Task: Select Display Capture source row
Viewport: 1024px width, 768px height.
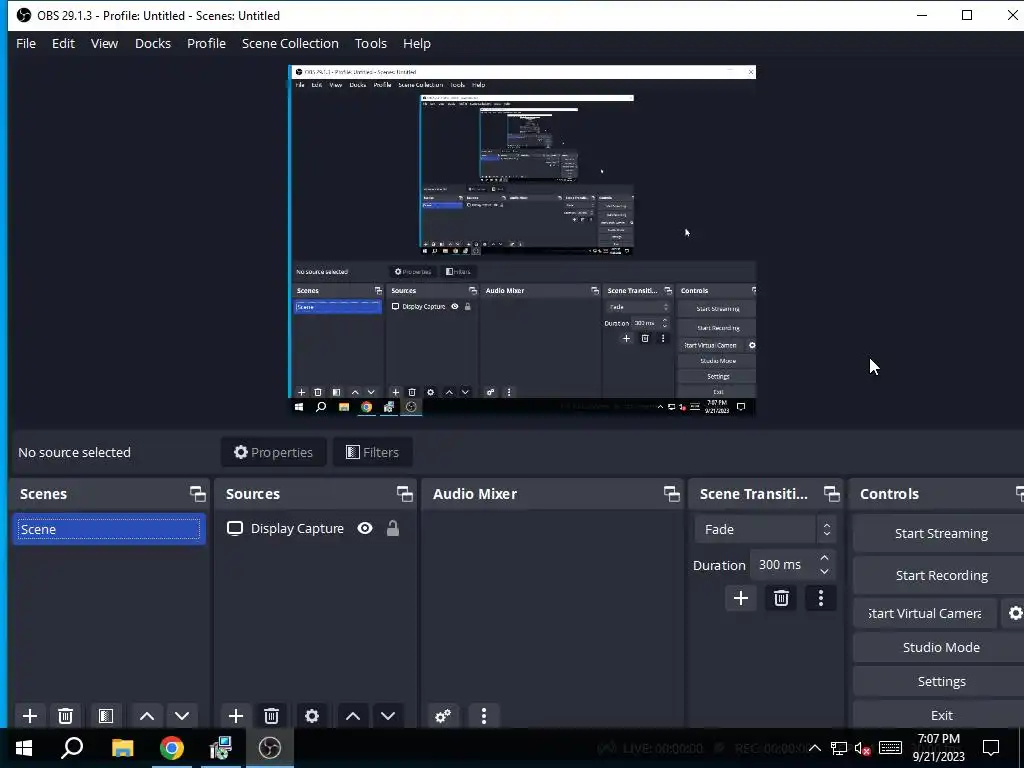Action: (315, 528)
